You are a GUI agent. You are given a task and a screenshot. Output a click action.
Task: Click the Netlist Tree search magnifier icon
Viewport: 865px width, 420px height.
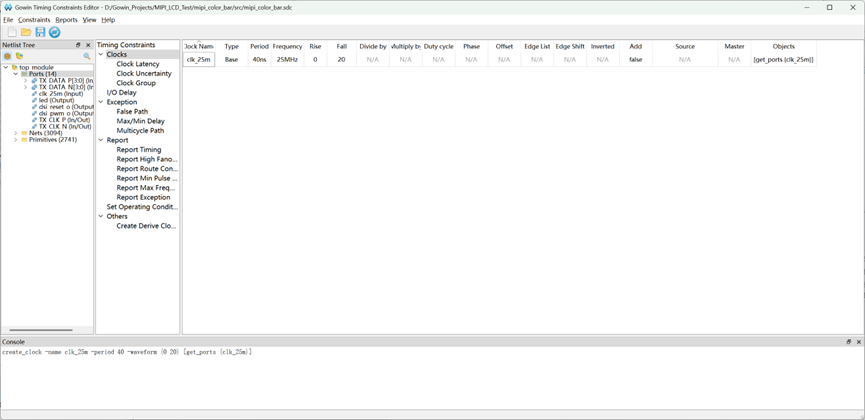87,56
